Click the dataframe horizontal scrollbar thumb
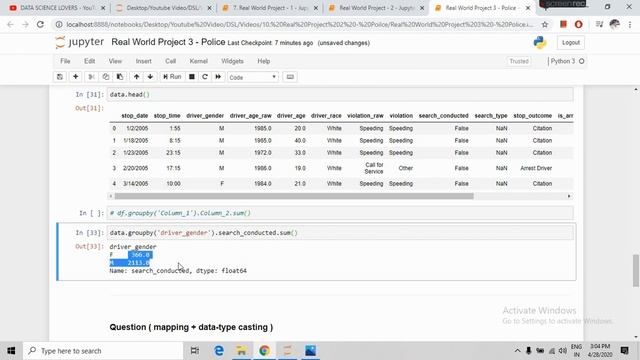The height and width of the screenshot is (360, 640). tap(294, 196)
